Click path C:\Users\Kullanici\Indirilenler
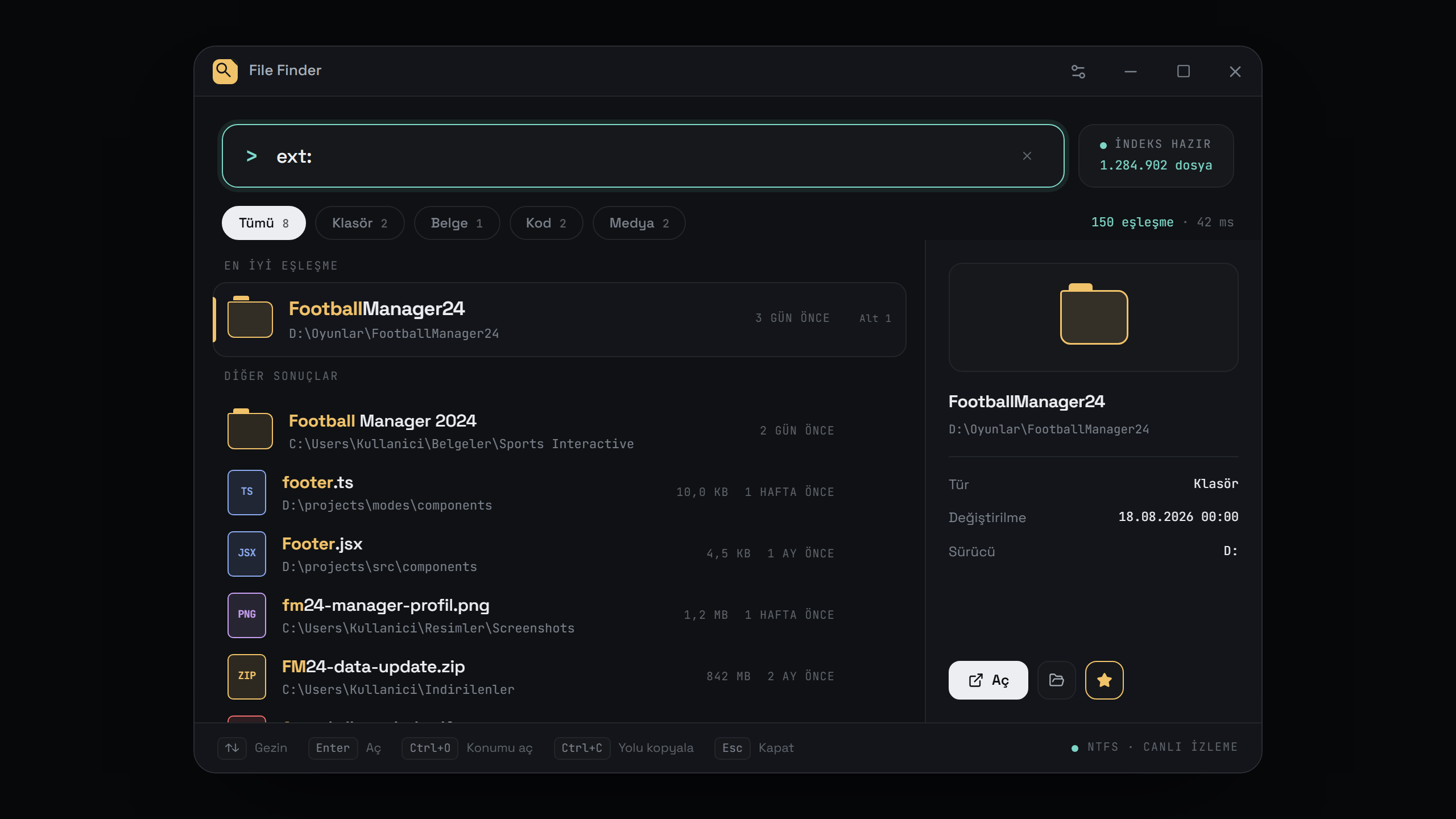Viewport: 1456px width, 819px height. tap(398, 690)
